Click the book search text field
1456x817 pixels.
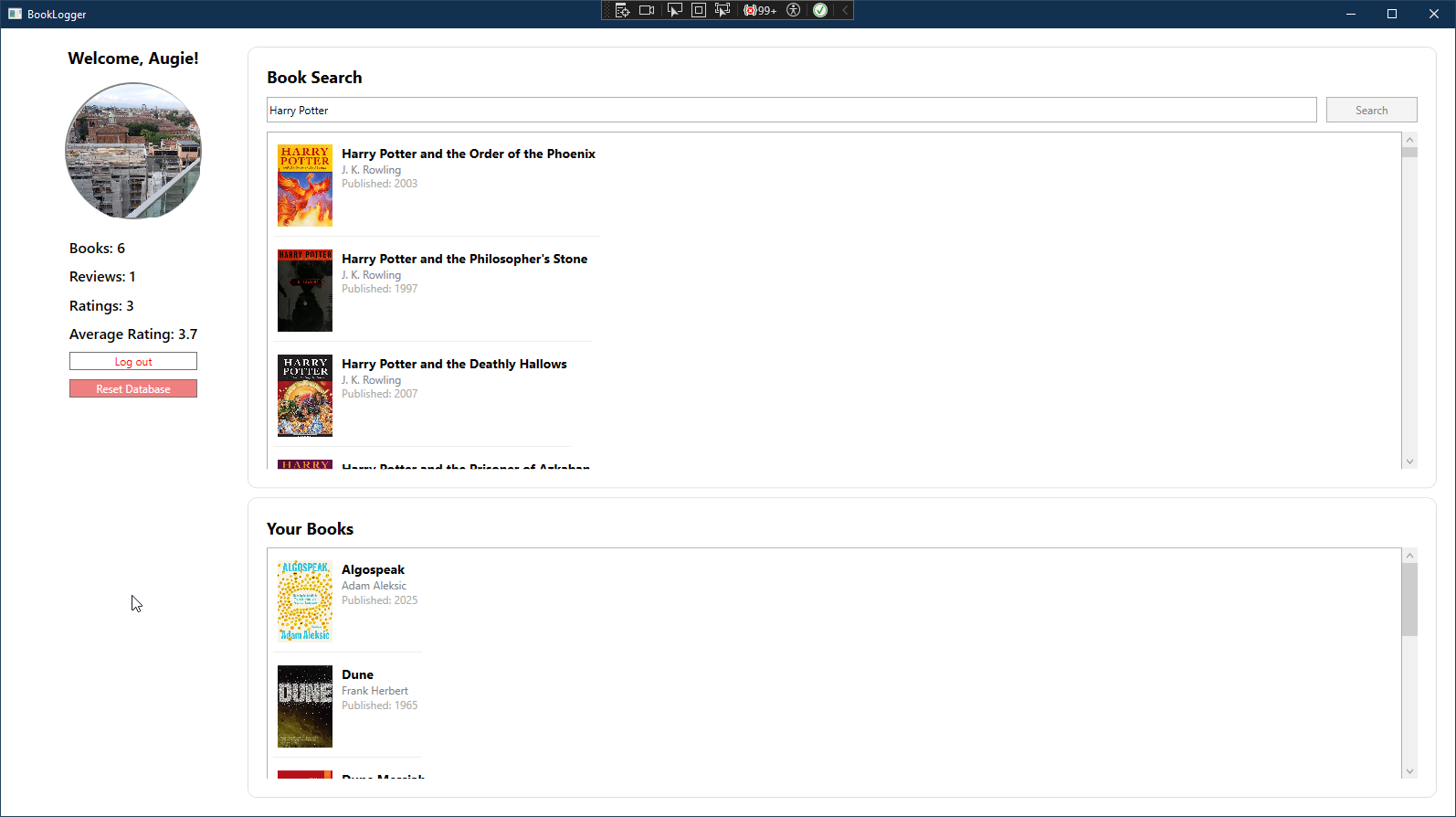[x=791, y=110]
